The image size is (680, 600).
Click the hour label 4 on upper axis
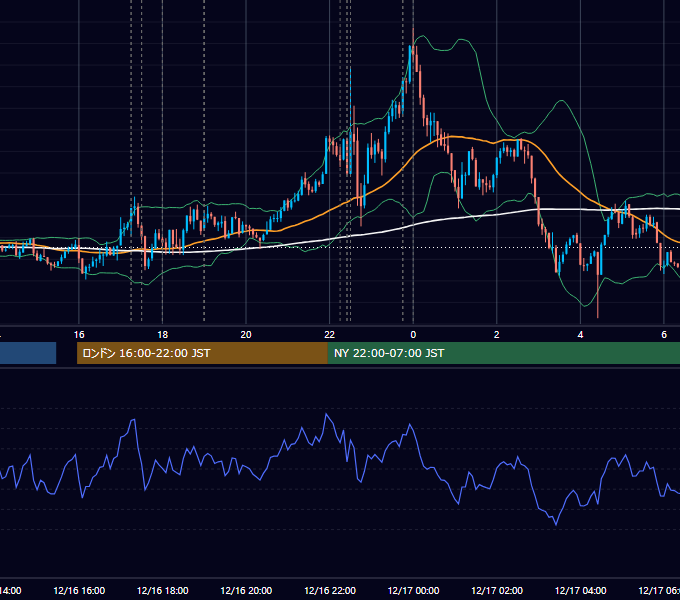[x=580, y=335]
